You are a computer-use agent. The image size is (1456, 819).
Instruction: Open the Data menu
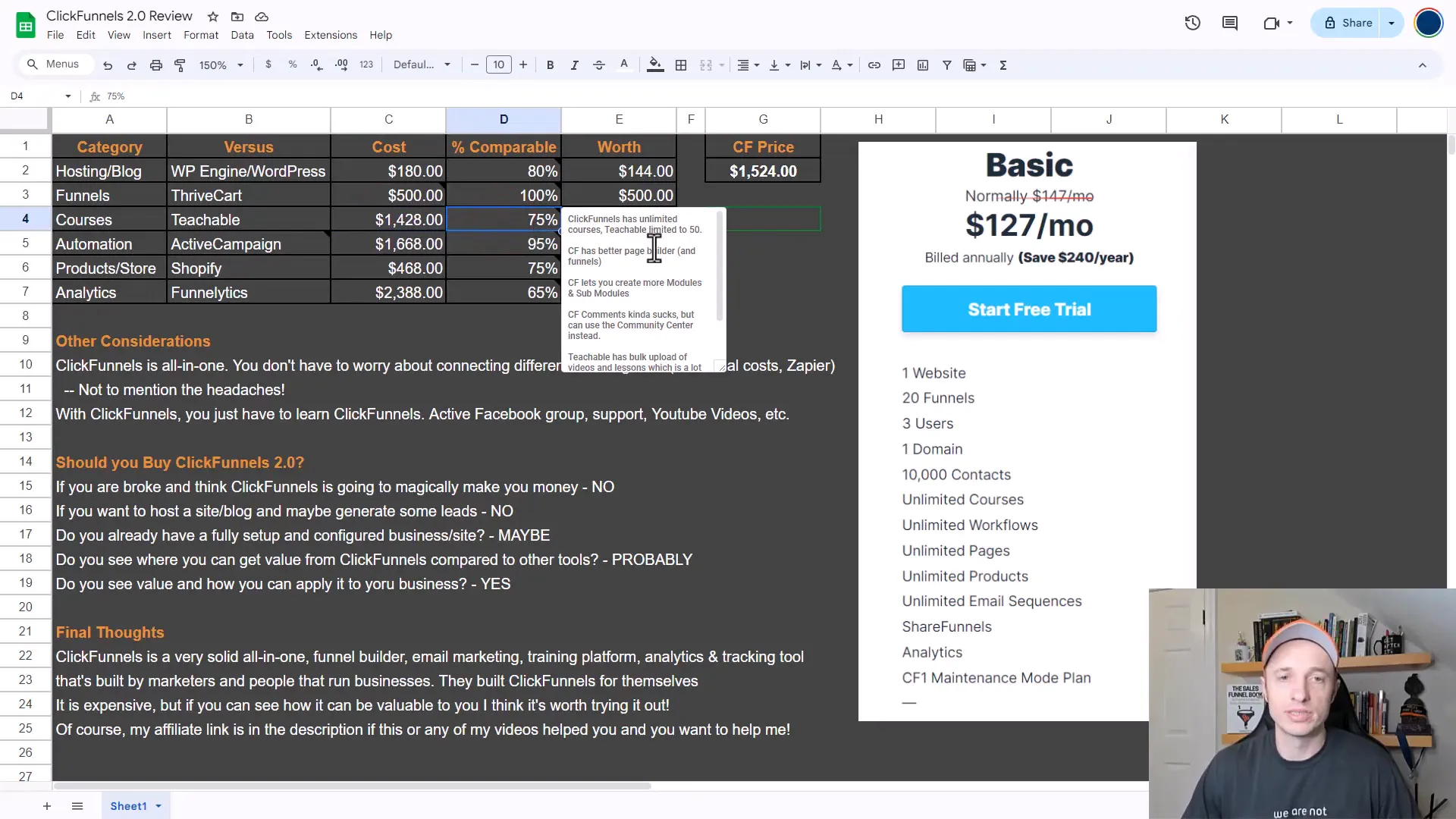click(x=243, y=35)
